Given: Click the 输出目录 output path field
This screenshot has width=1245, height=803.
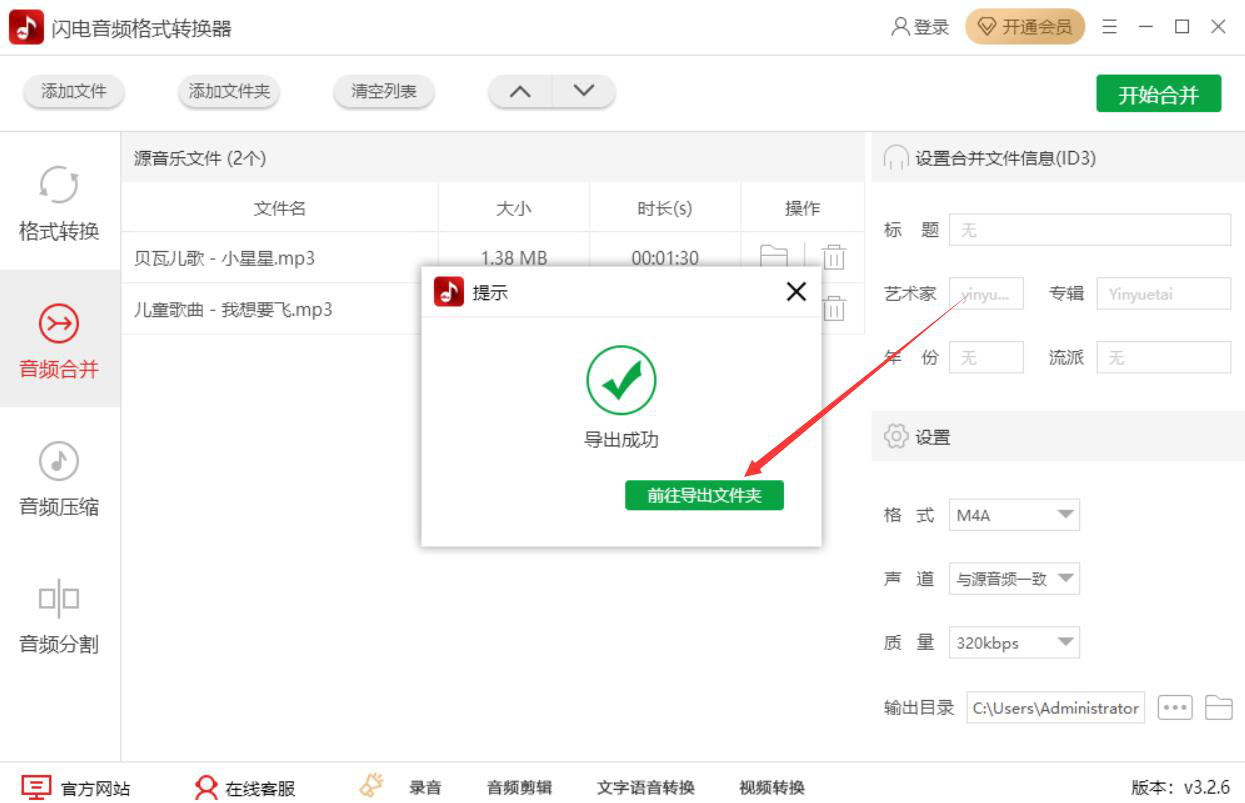Looking at the screenshot, I should tap(1056, 707).
